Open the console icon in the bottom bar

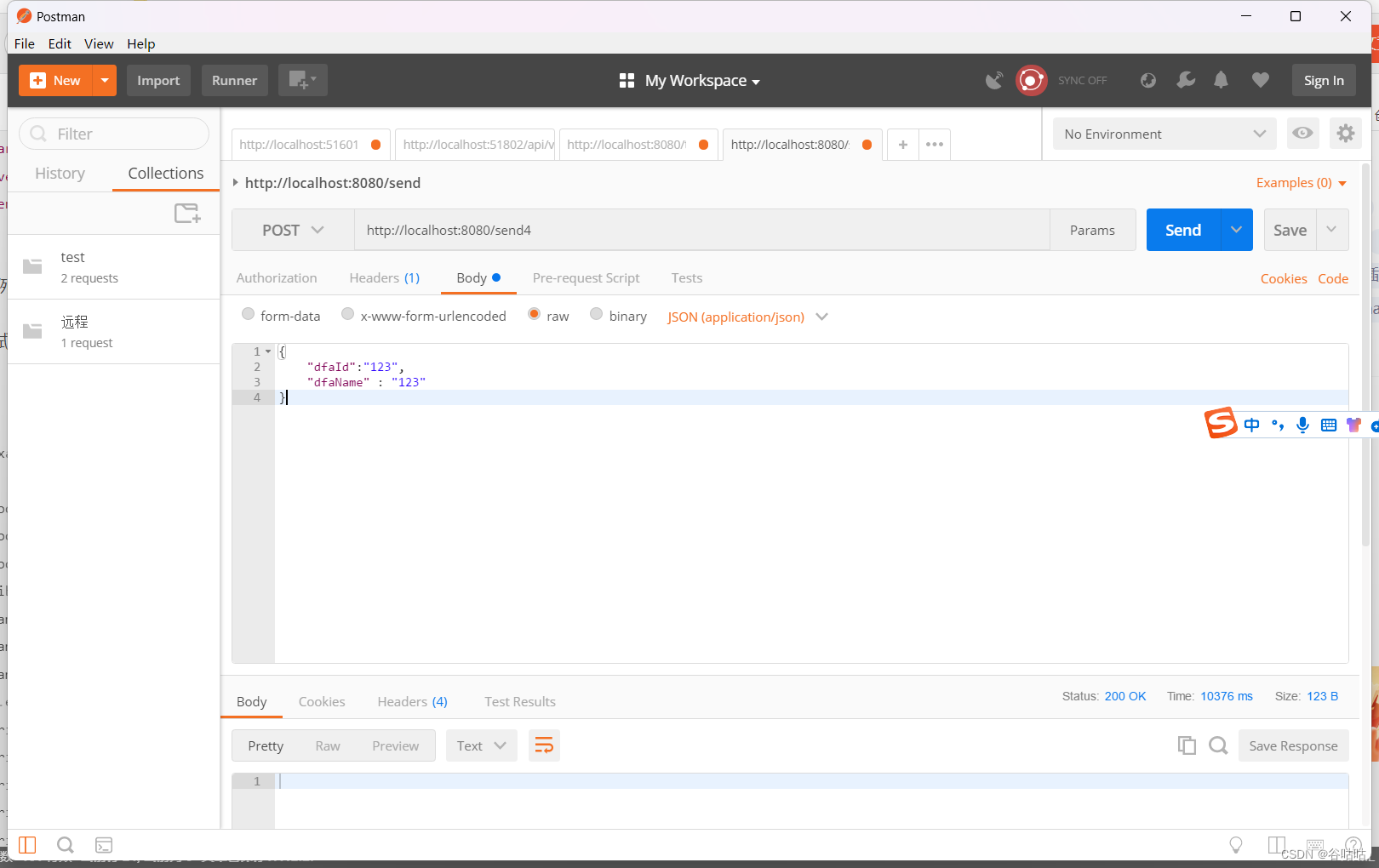click(104, 844)
